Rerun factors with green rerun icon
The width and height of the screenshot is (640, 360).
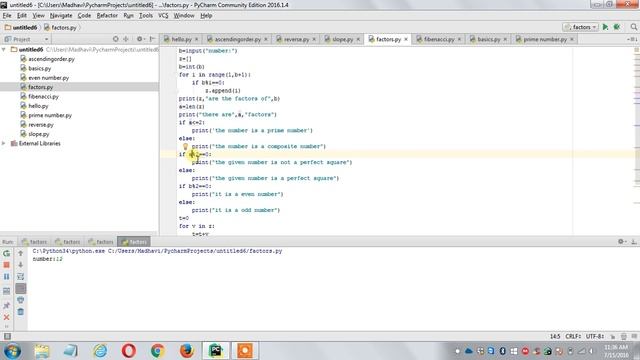click(7, 253)
